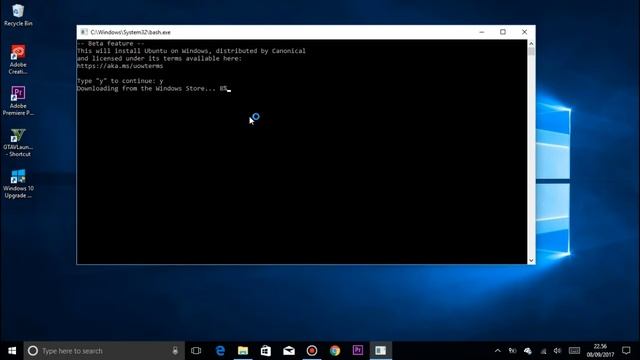Click the C:\Windows\System32\bash.exe title text

(x=131, y=32)
